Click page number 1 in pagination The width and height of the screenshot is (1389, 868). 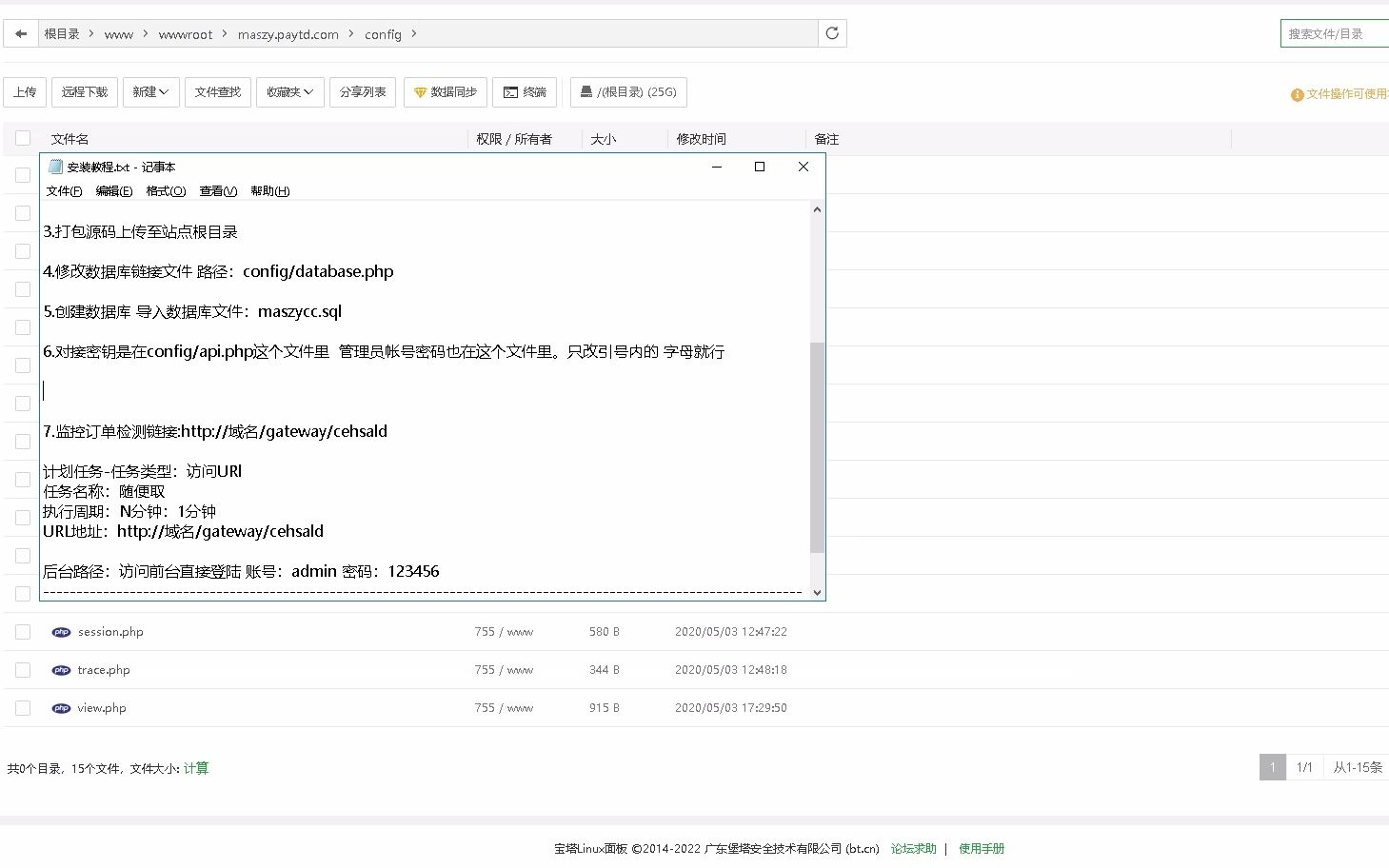(x=1272, y=767)
